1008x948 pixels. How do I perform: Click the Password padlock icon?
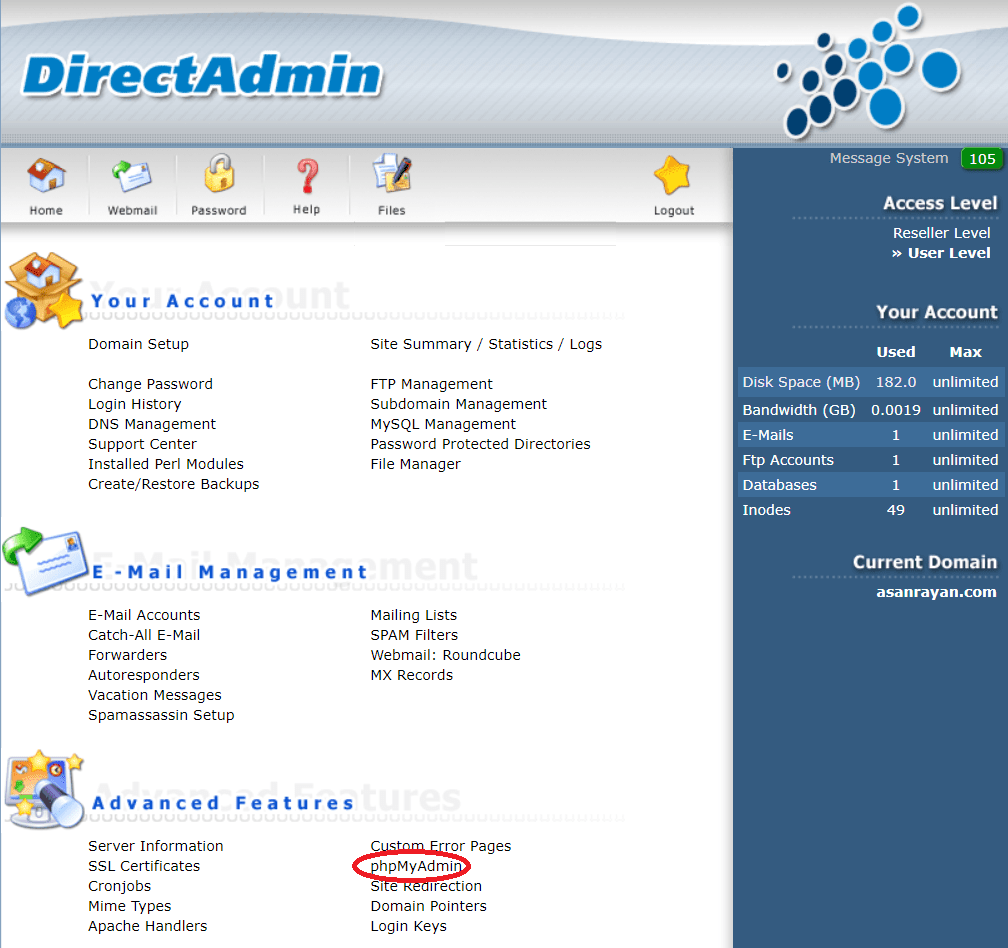(x=219, y=174)
